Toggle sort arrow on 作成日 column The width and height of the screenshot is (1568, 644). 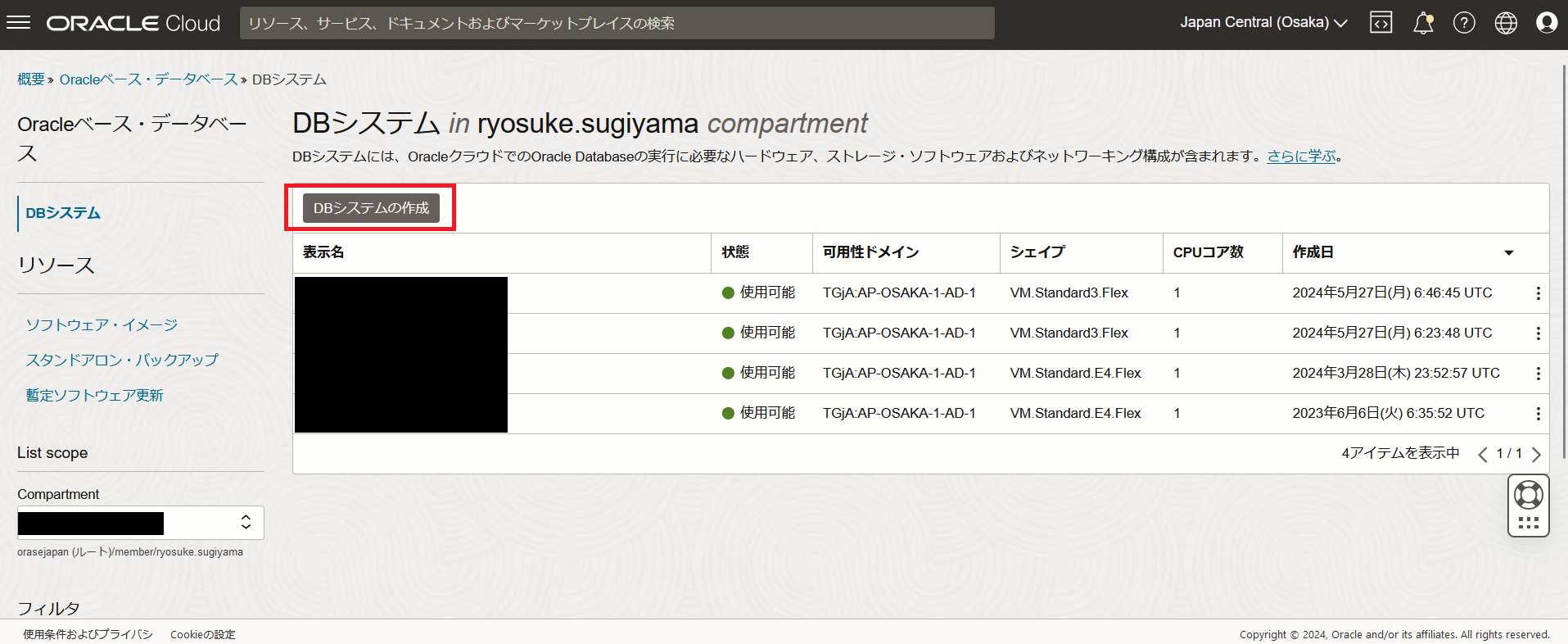tap(1509, 253)
